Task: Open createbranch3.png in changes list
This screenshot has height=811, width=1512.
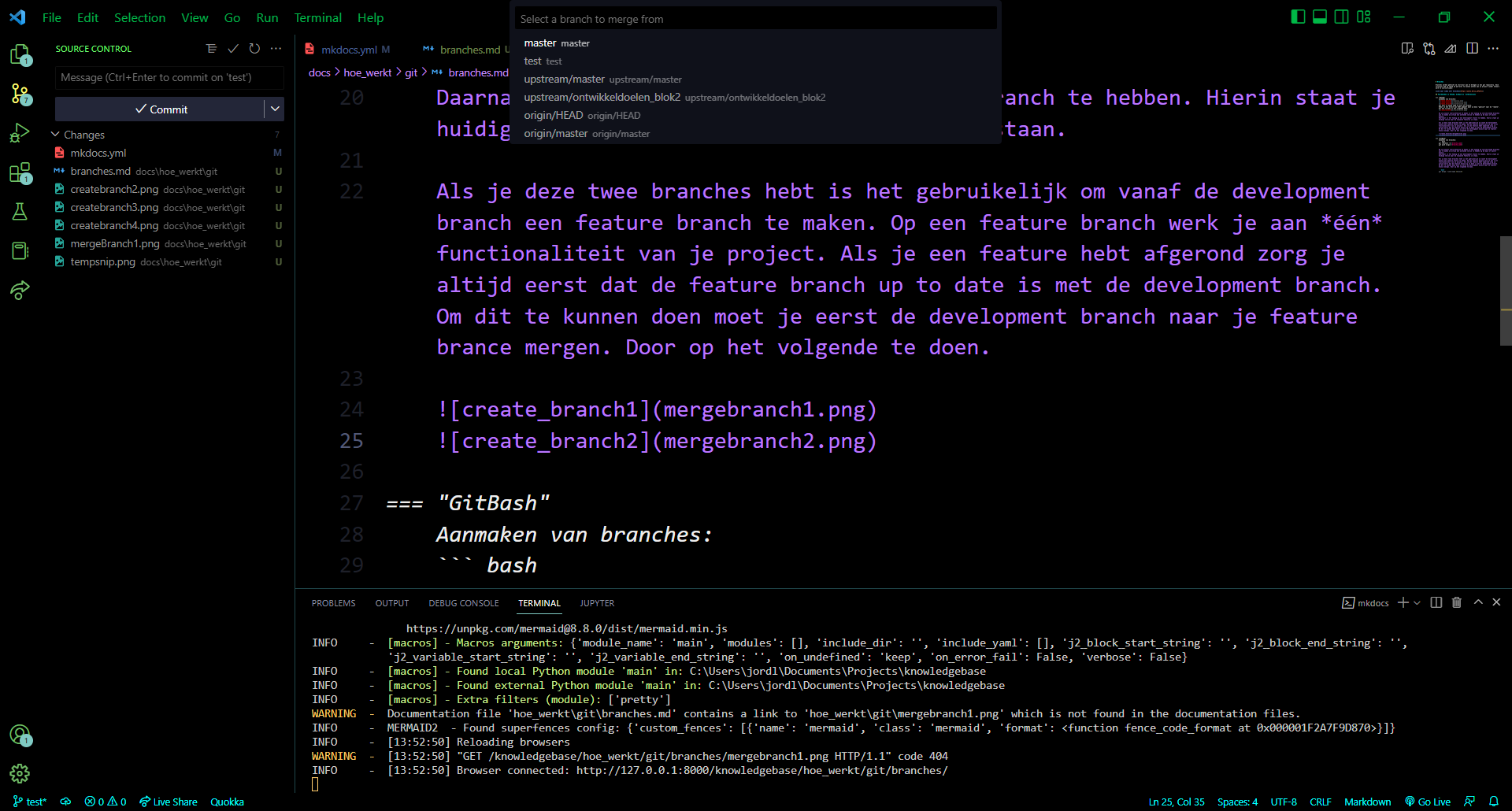Action: coord(168,207)
